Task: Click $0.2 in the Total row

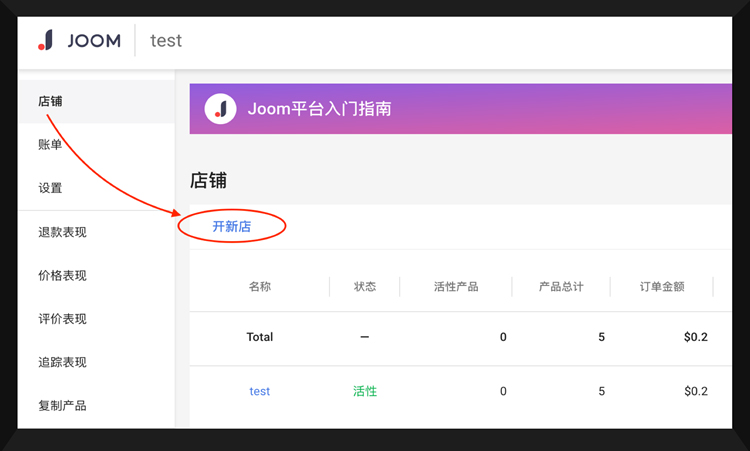Action: point(695,337)
